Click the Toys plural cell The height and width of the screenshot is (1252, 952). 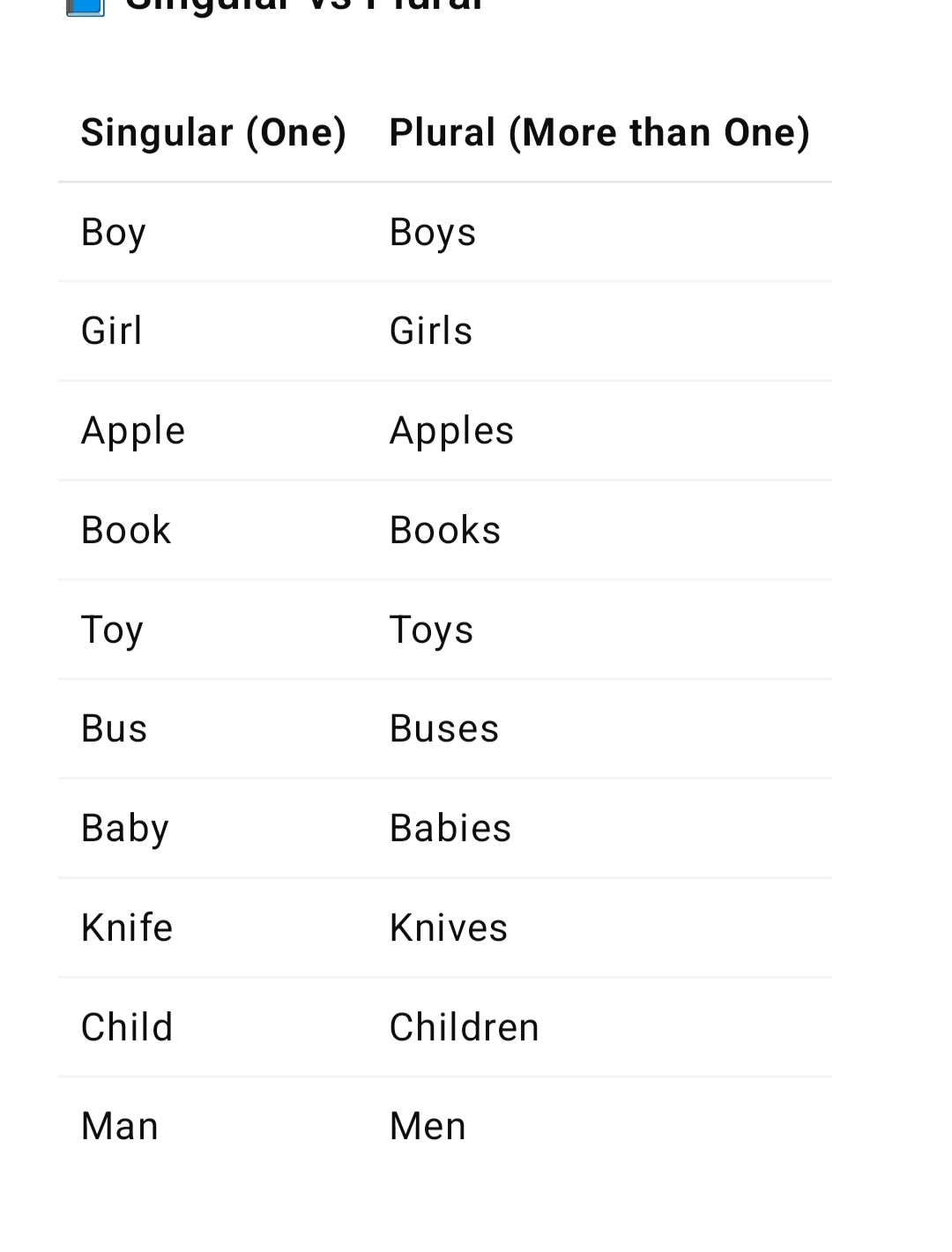431,630
